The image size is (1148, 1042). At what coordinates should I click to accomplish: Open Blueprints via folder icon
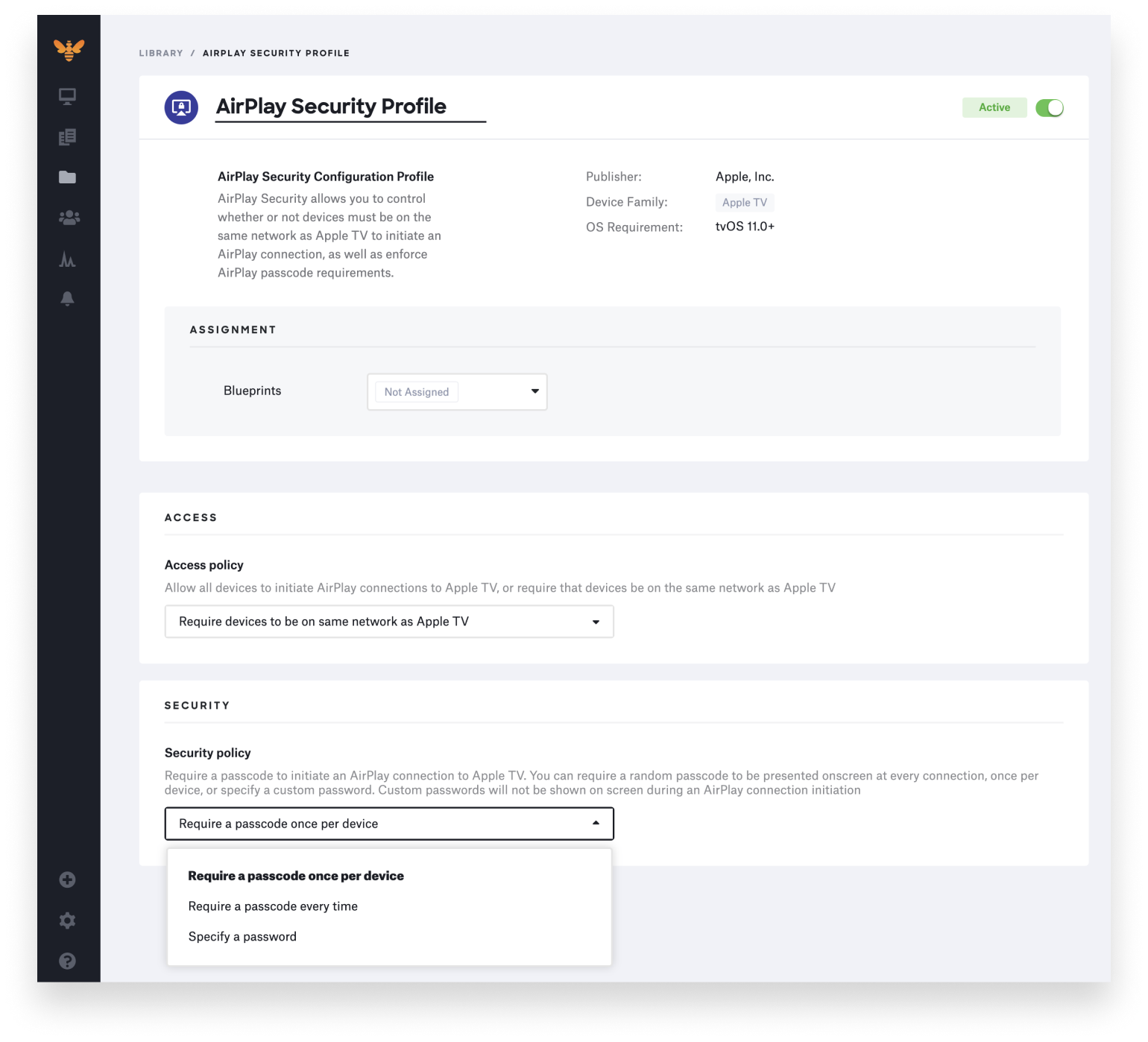click(x=67, y=176)
